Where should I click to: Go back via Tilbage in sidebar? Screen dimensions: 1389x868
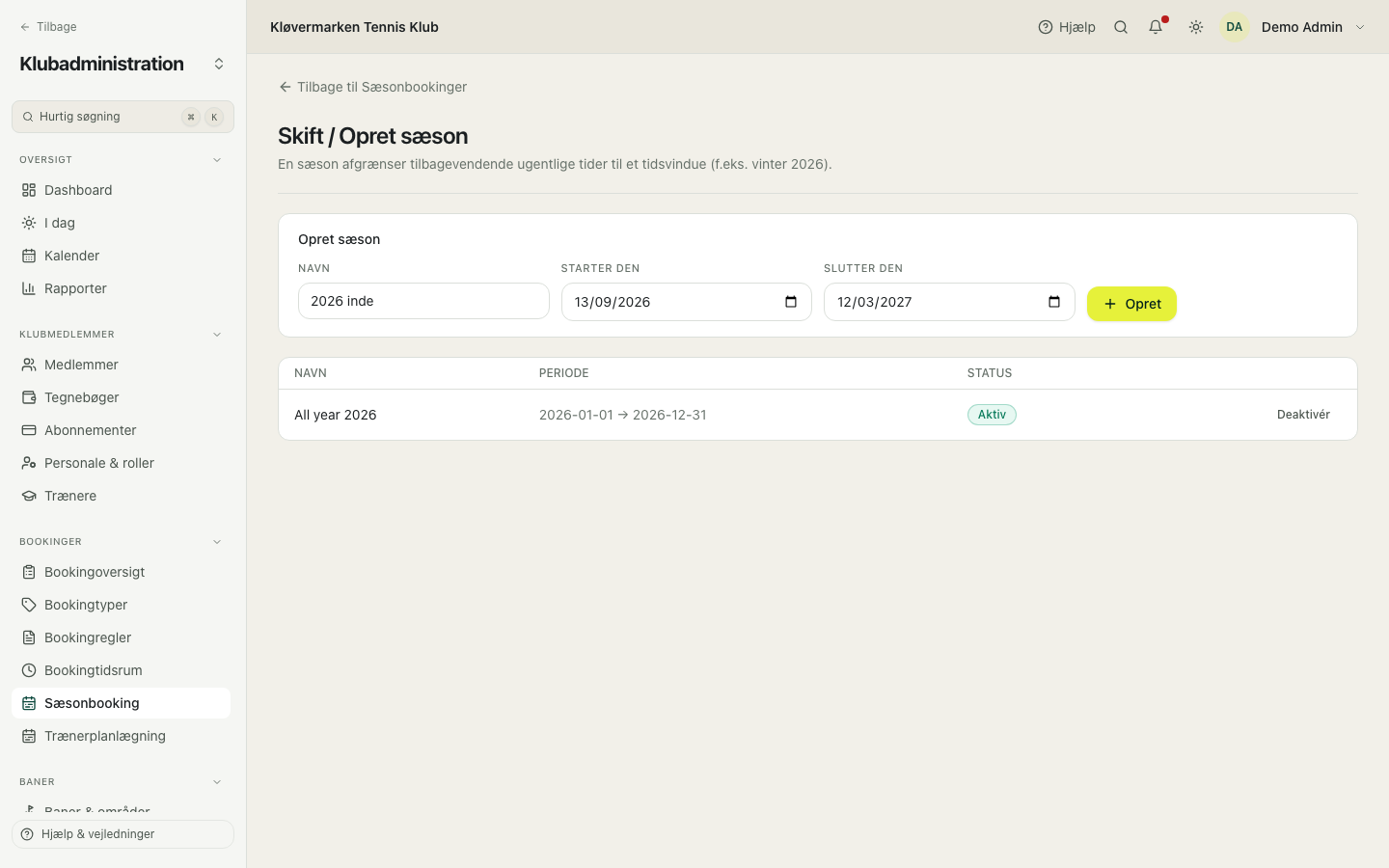click(48, 27)
